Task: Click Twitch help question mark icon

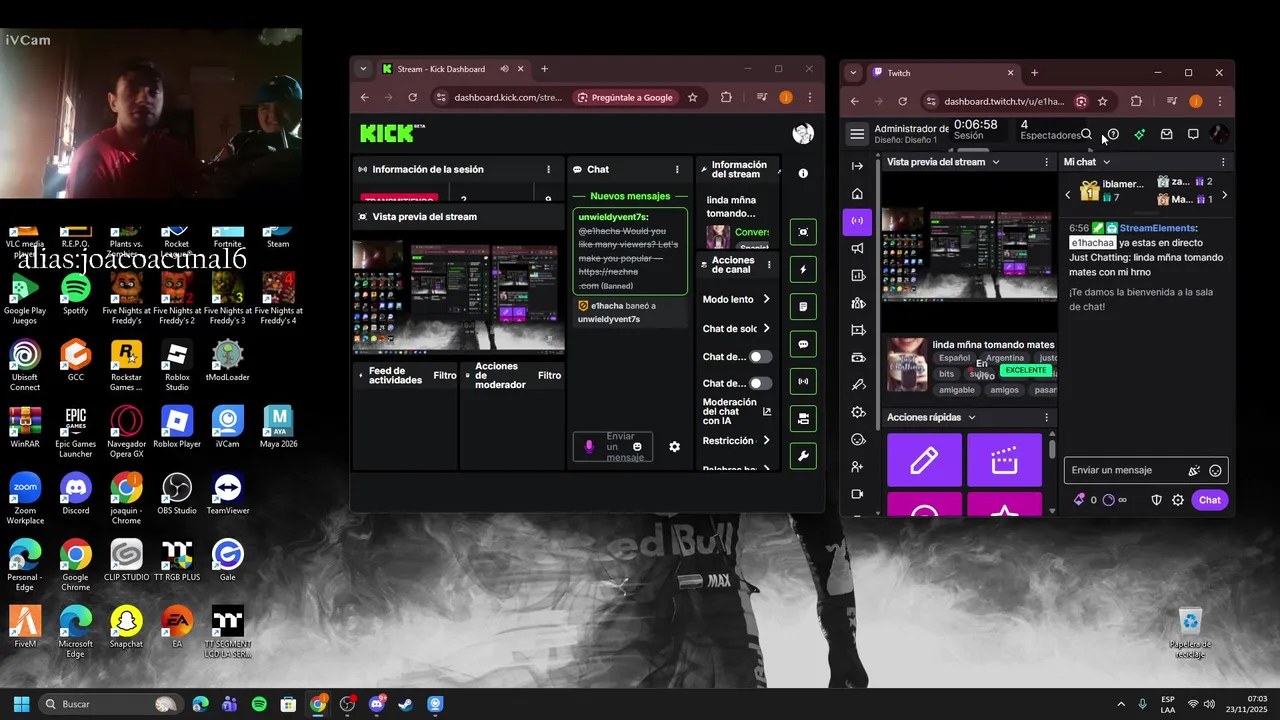Action: pyautogui.click(x=1113, y=134)
